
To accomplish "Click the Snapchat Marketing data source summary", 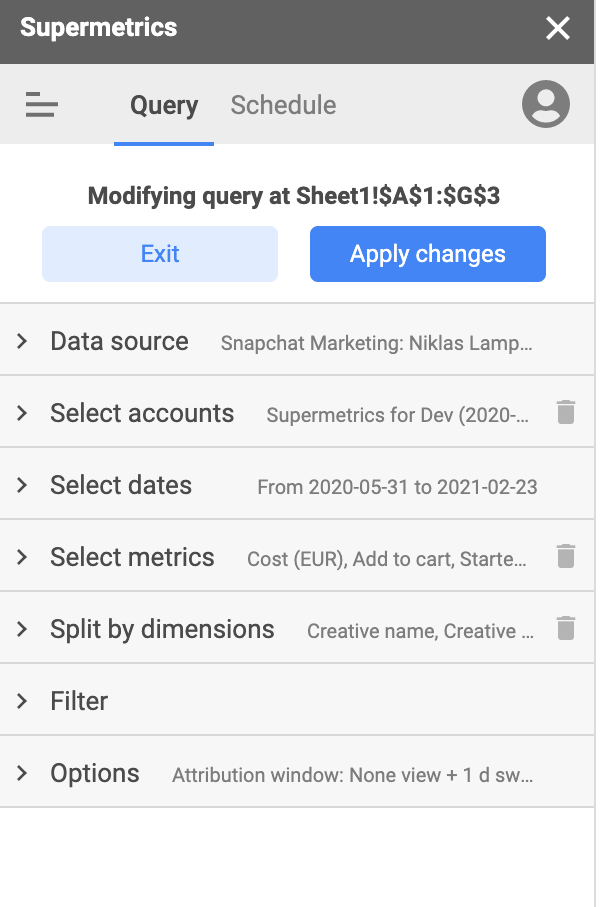I will (376, 343).
